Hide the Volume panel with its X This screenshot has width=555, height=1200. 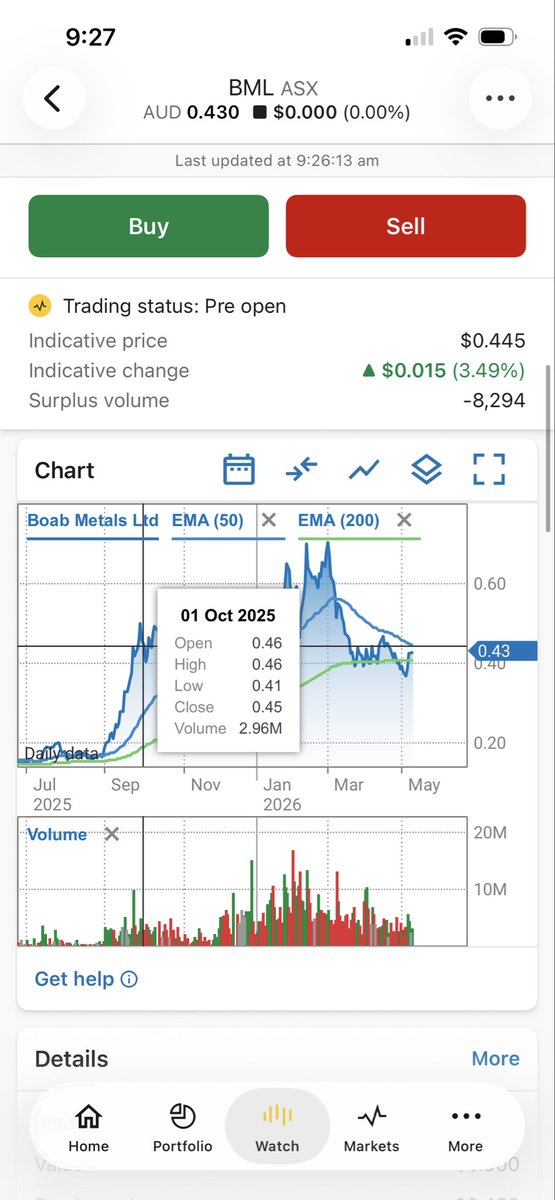(112, 834)
